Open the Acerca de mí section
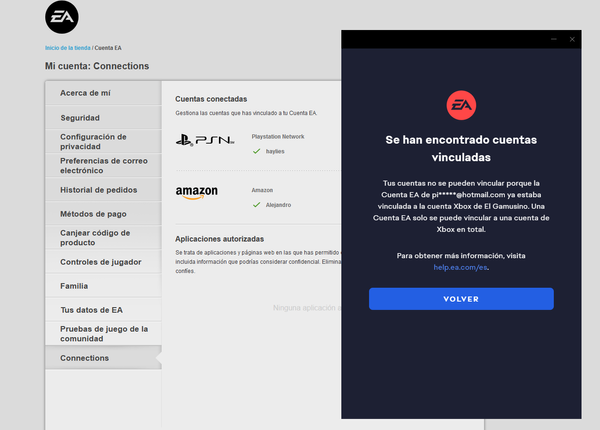The image size is (600, 430). click(x=85, y=93)
